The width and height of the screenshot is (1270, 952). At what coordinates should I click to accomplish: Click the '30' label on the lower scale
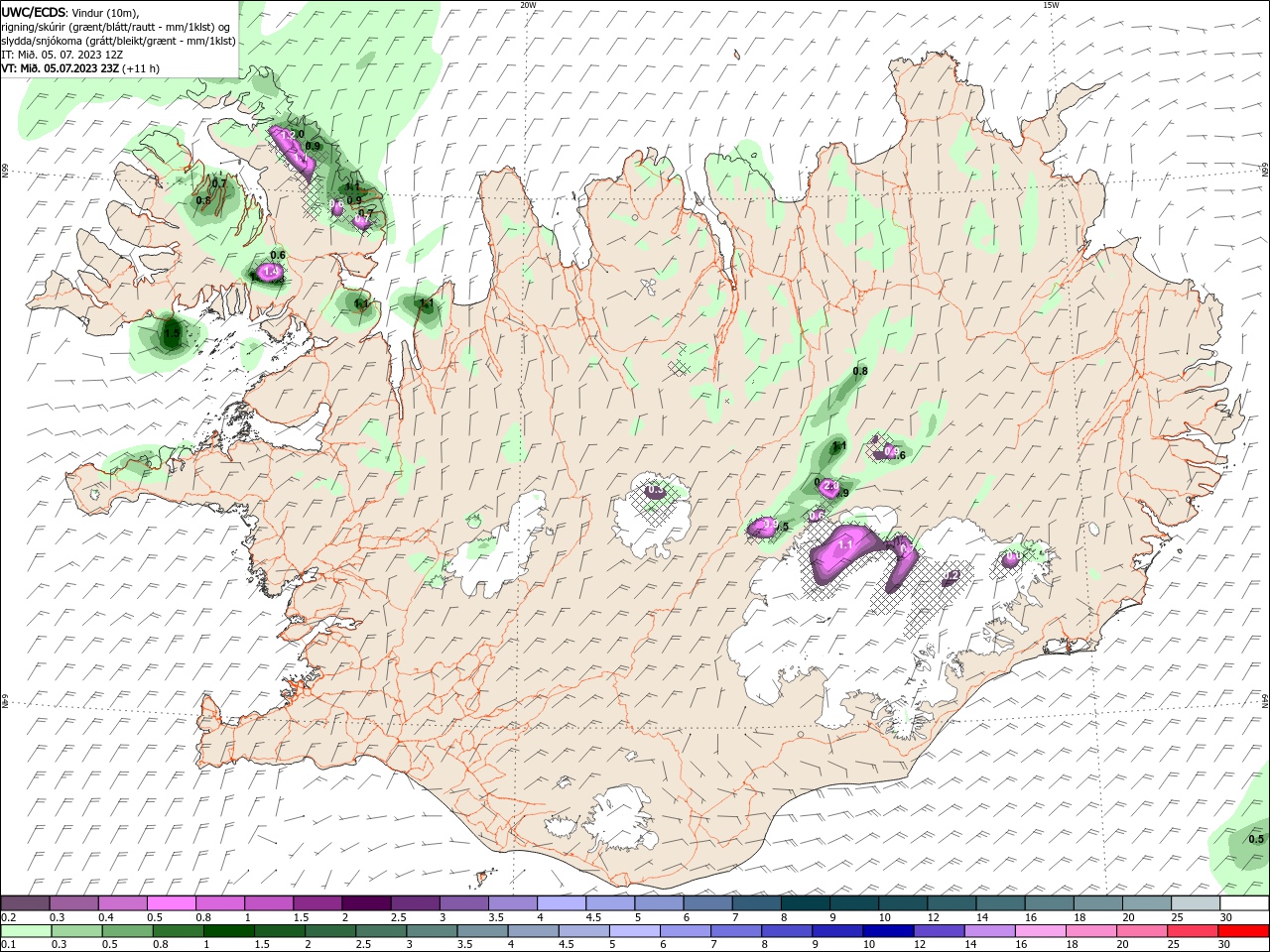1225,945
